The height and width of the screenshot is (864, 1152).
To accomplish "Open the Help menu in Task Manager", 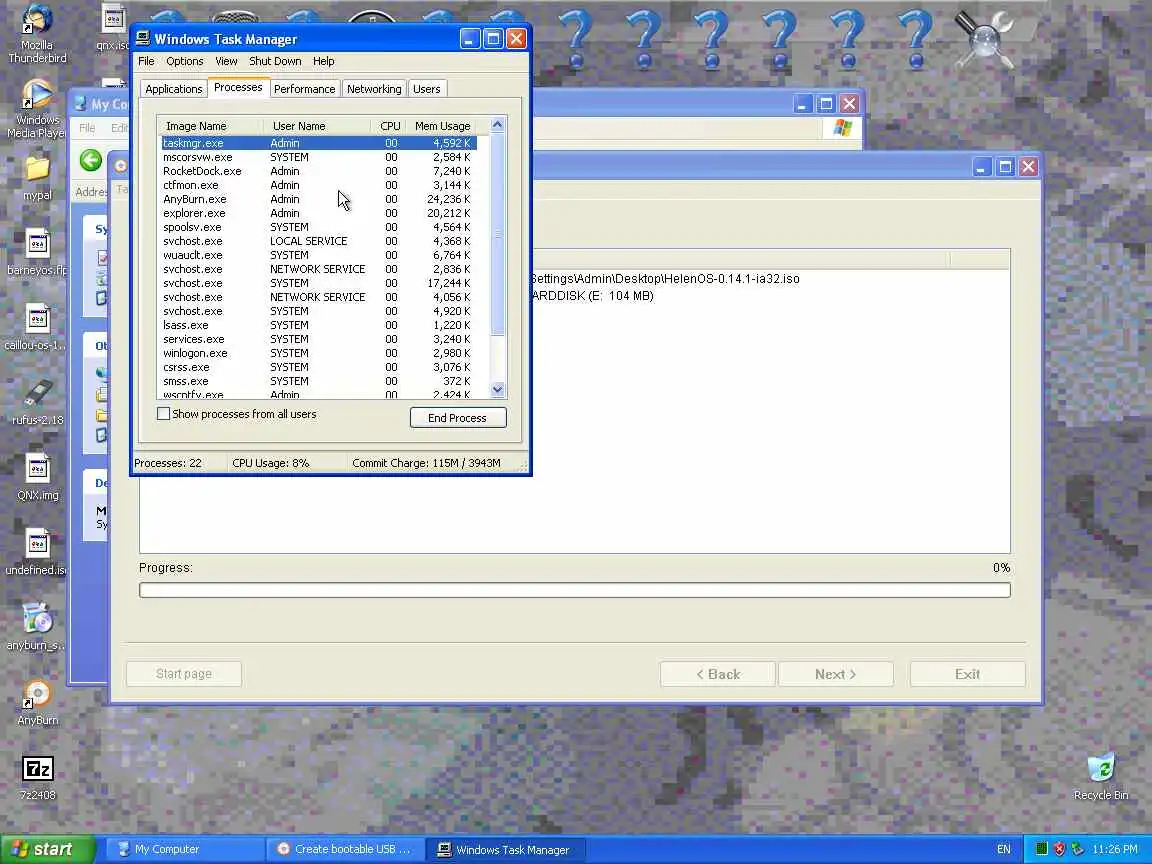I will coord(323,61).
